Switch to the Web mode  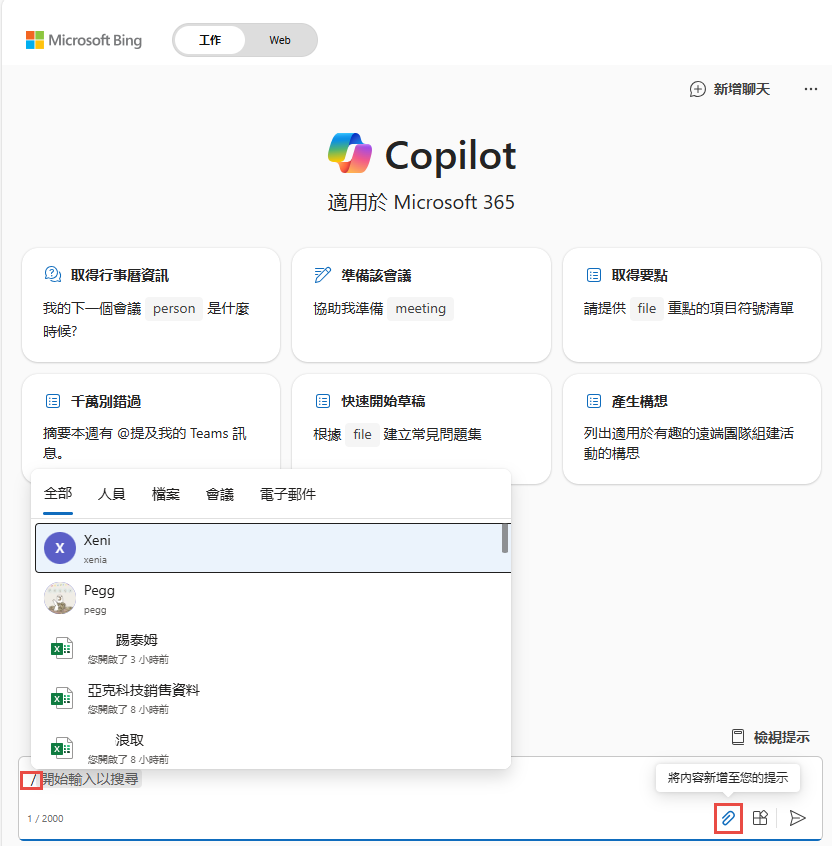point(279,40)
